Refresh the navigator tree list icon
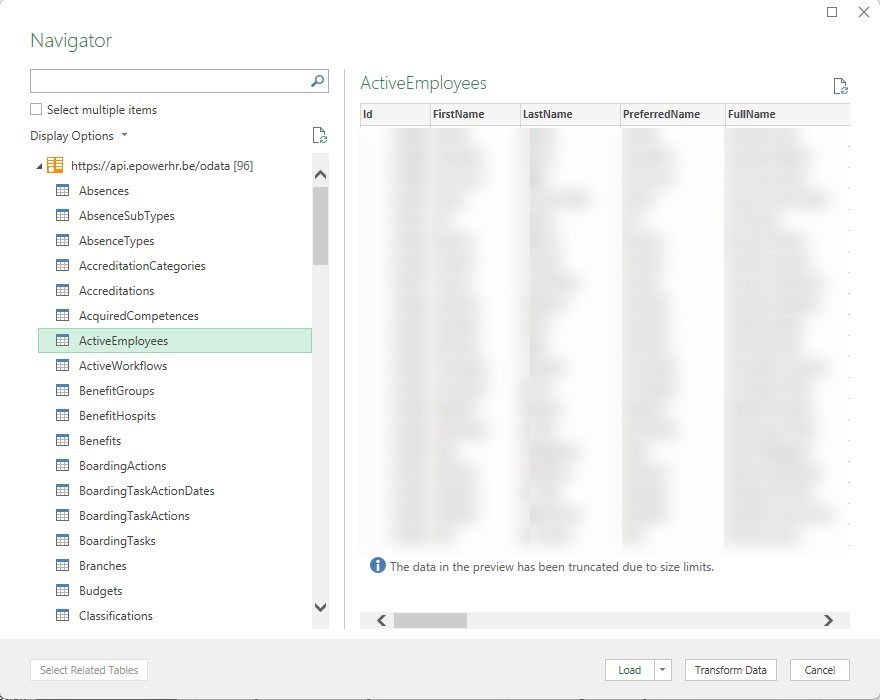 click(x=319, y=135)
